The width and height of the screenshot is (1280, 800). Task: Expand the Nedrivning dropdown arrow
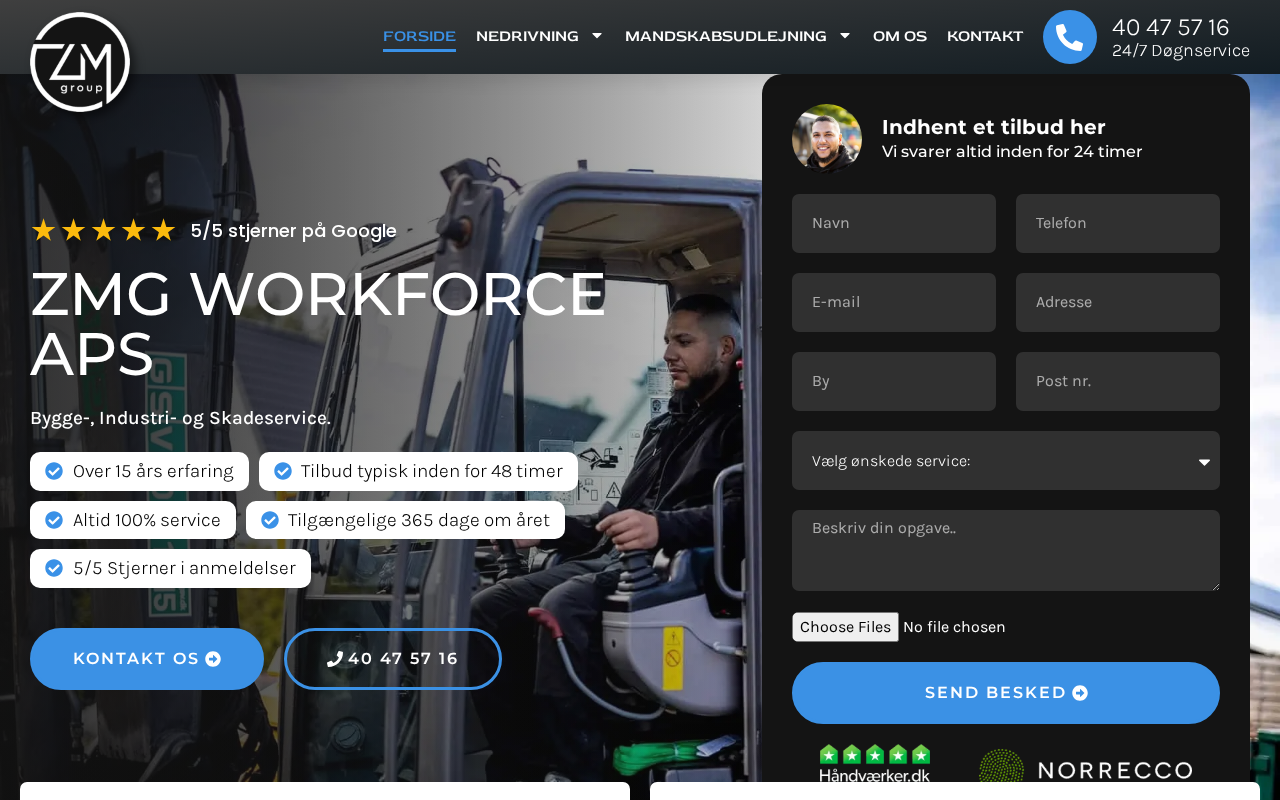click(597, 36)
